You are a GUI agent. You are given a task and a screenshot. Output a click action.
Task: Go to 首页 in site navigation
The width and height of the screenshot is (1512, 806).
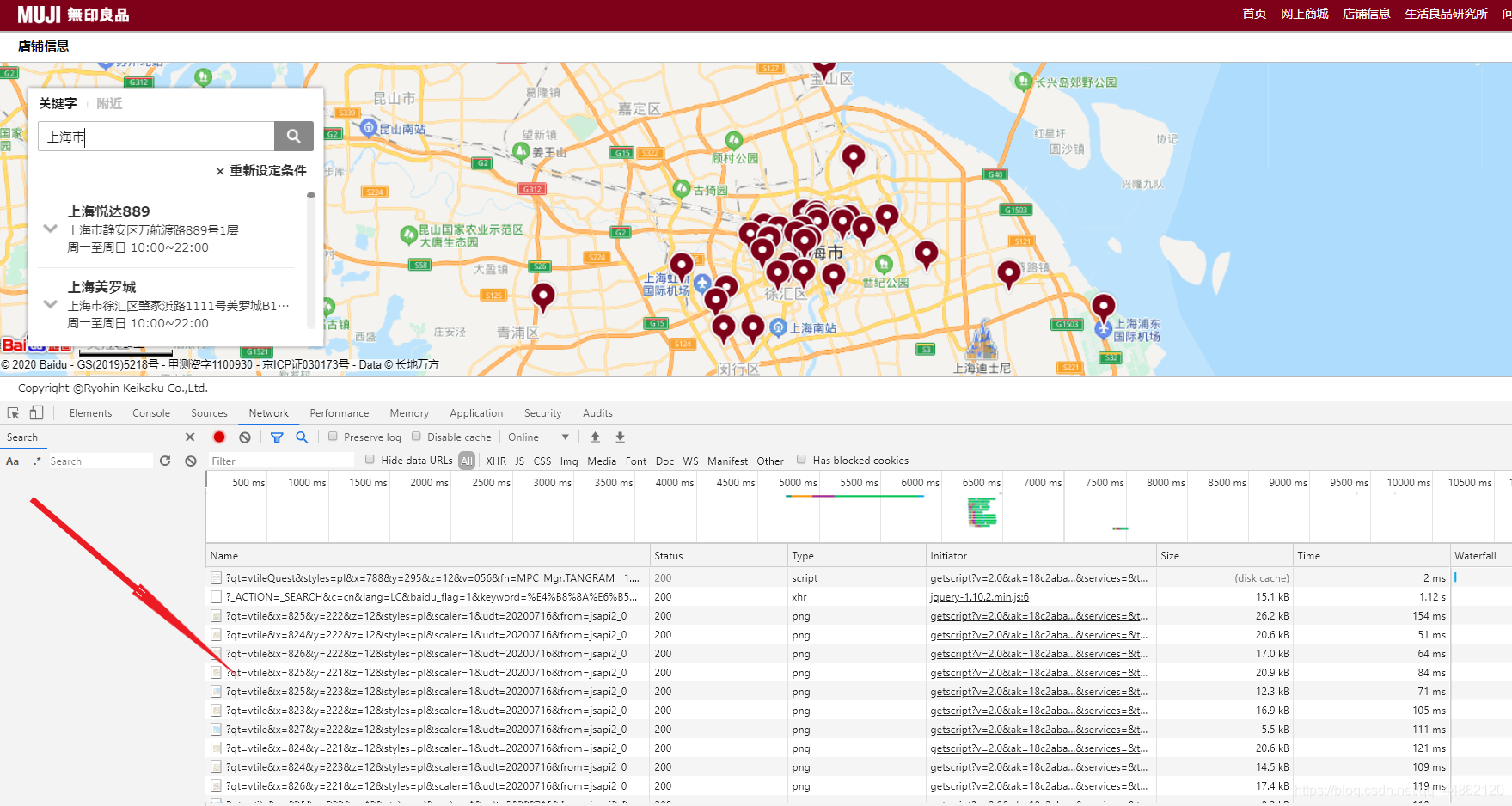pyautogui.click(x=1254, y=14)
